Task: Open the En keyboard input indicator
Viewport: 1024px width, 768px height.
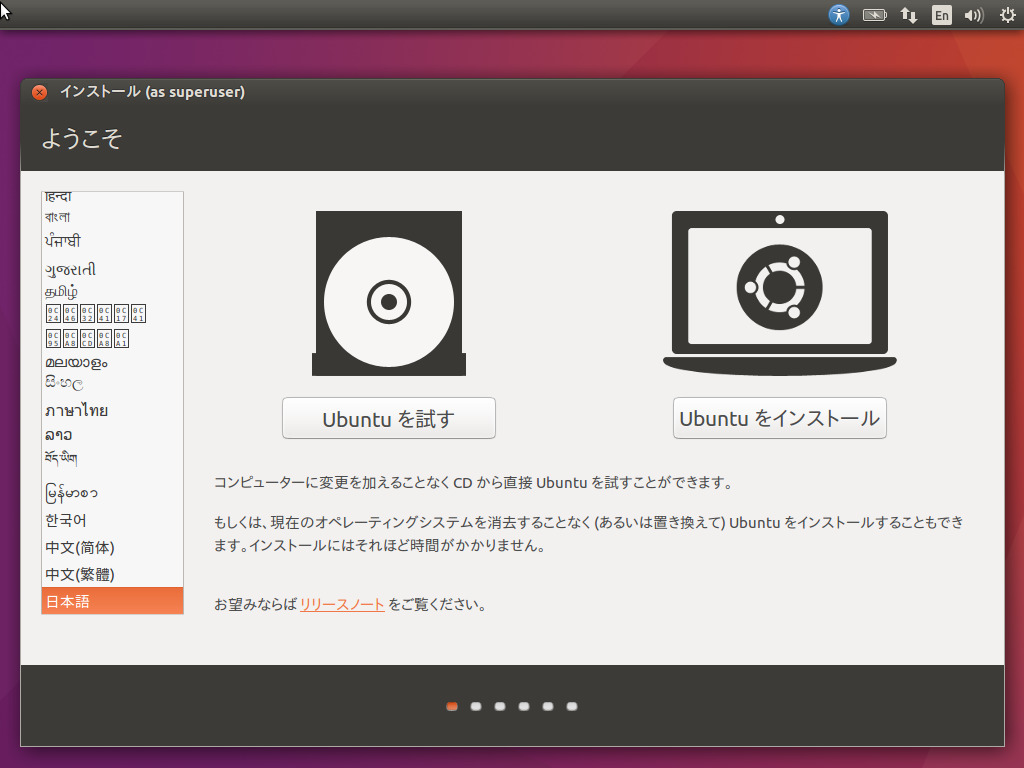Action: pos(941,15)
